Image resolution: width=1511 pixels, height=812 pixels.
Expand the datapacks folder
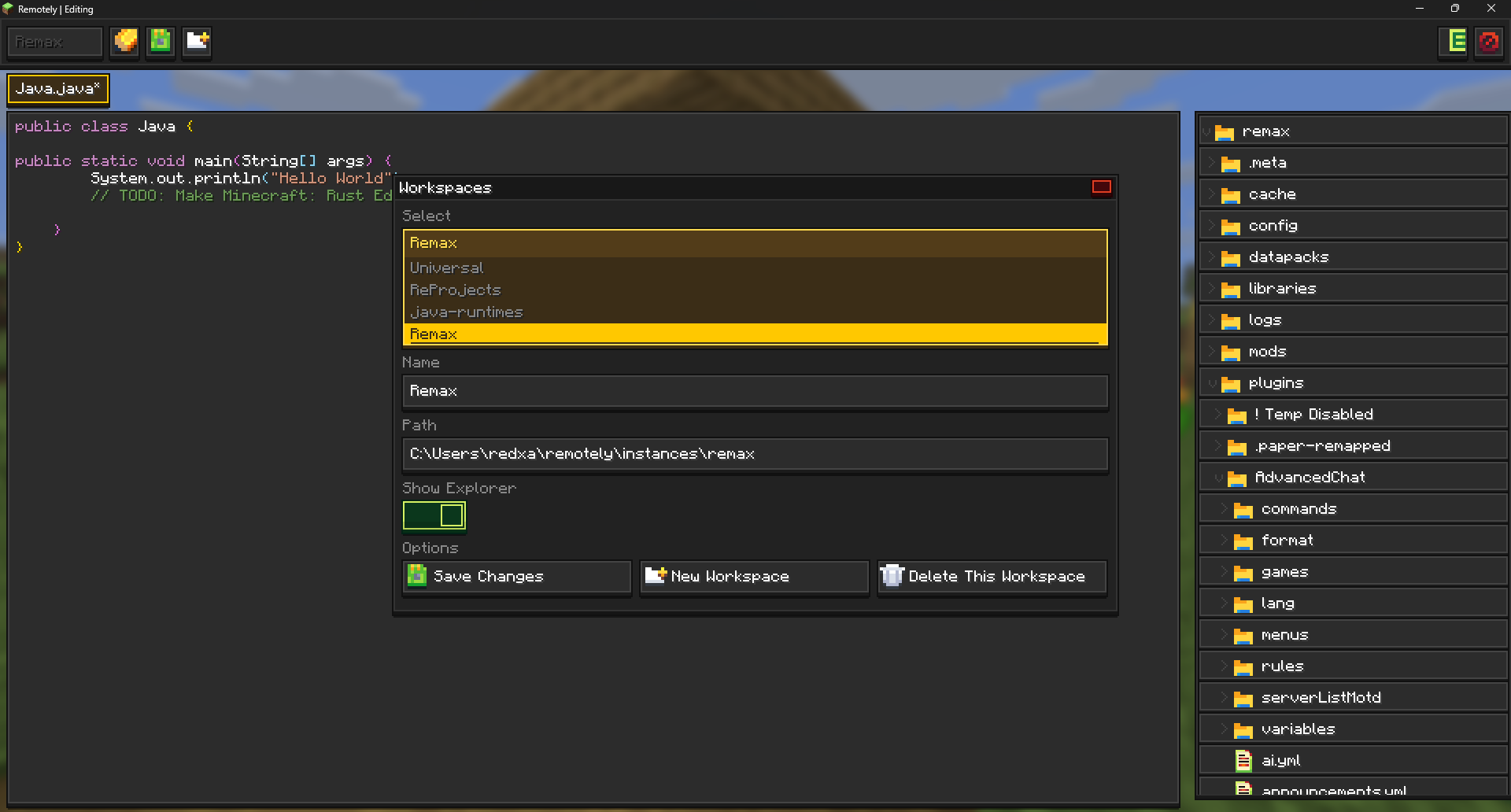(1212, 257)
